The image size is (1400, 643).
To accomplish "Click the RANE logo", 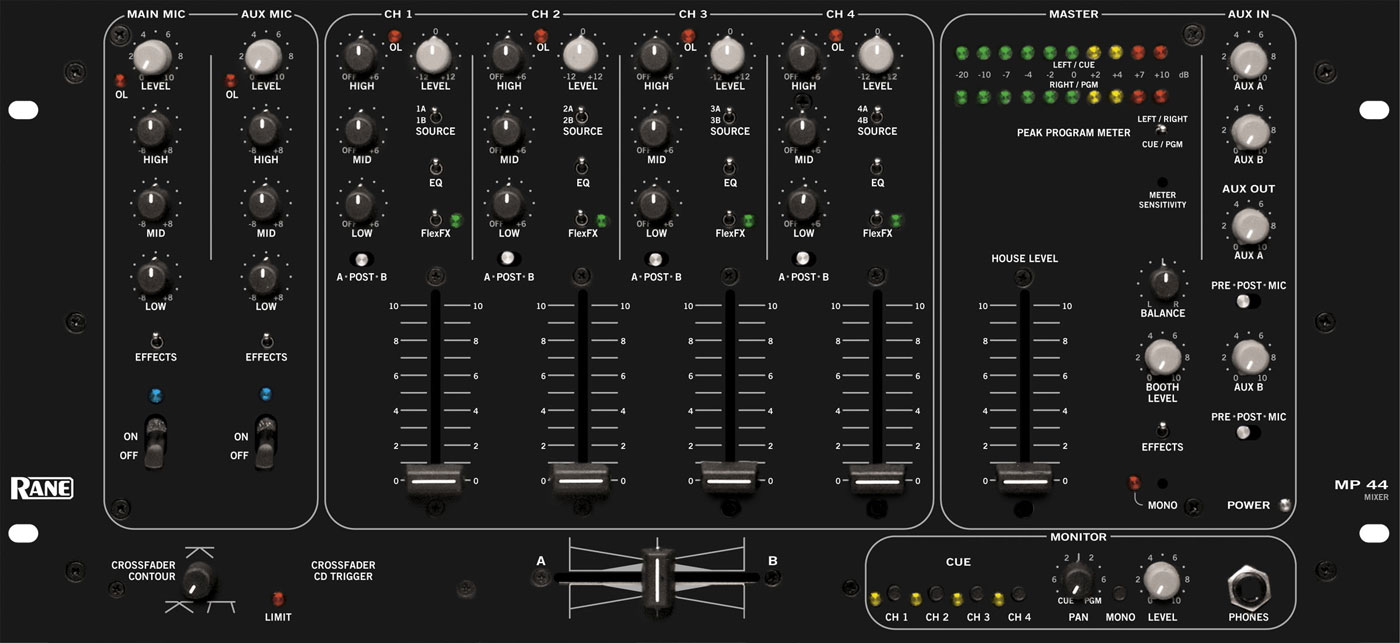I will point(41,489).
